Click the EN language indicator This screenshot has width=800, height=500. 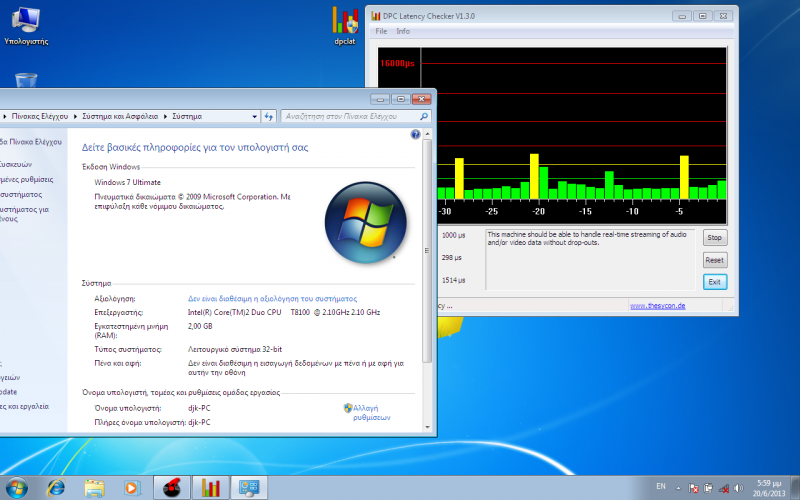[x=661, y=486]
